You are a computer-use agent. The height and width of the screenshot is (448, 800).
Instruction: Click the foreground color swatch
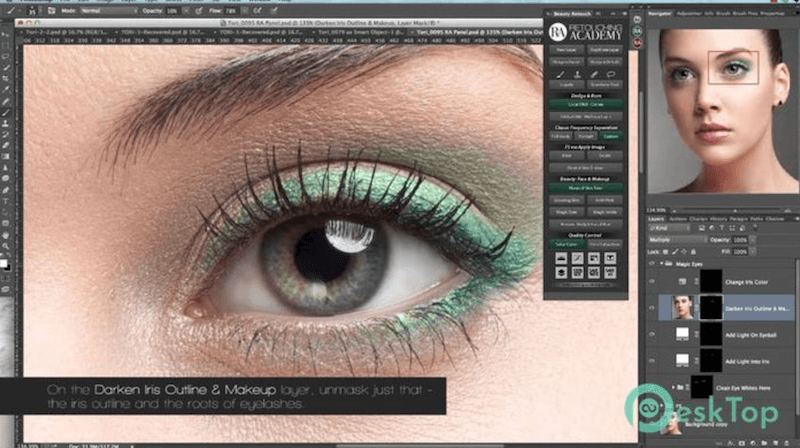3,263
